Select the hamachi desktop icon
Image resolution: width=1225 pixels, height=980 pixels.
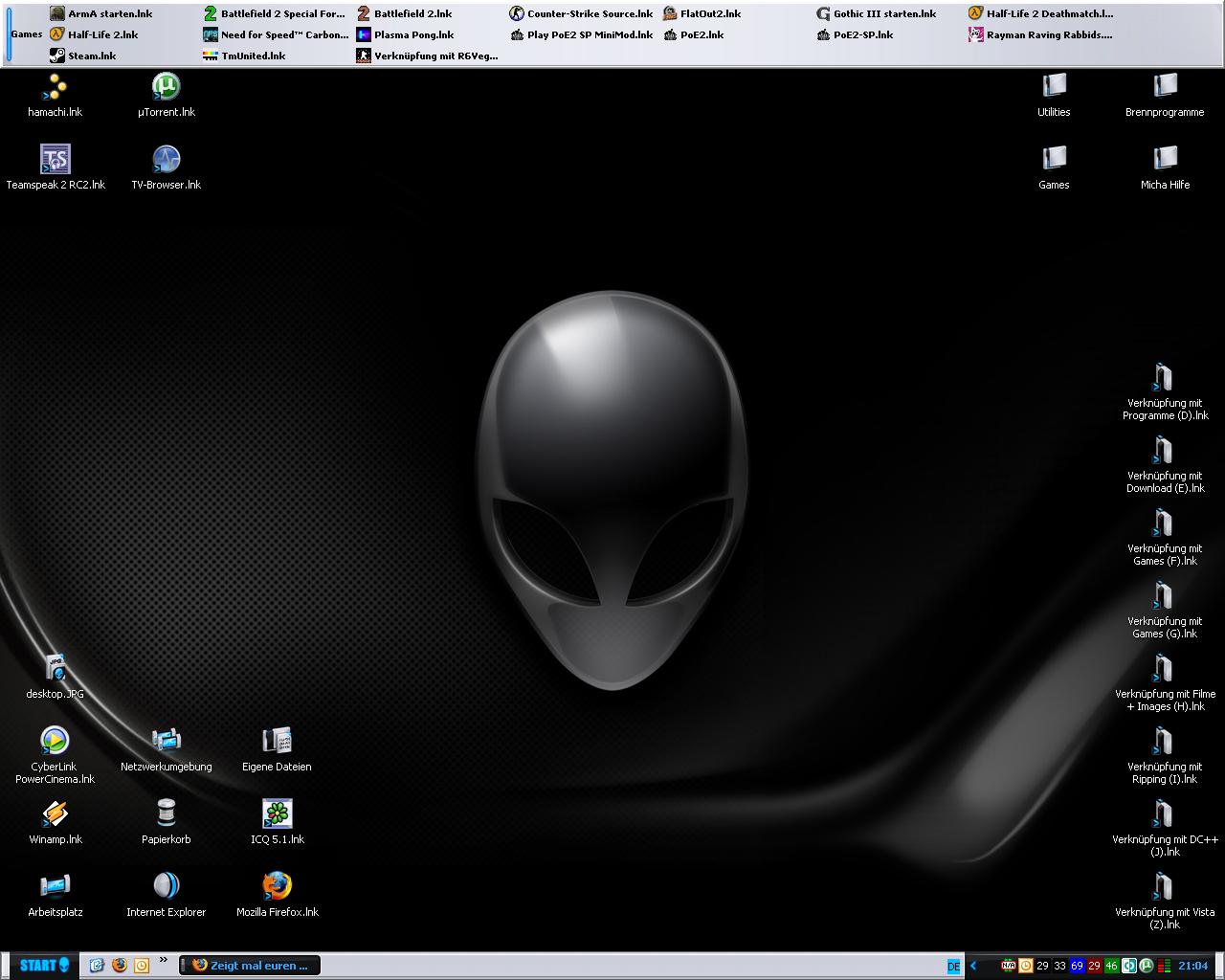pos(55,95)
